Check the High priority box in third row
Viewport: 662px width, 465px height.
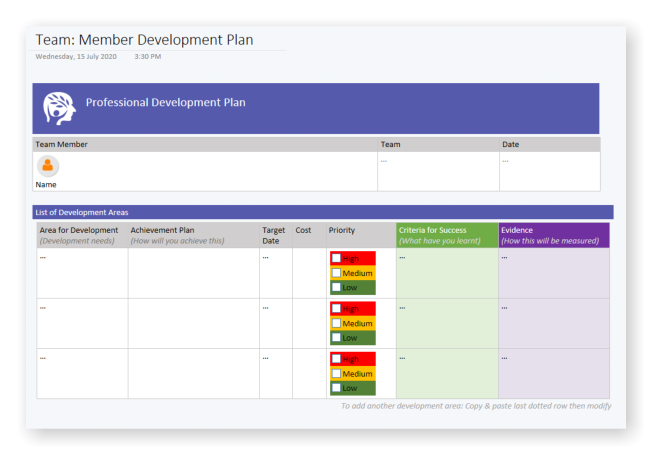tap(336, 359)
